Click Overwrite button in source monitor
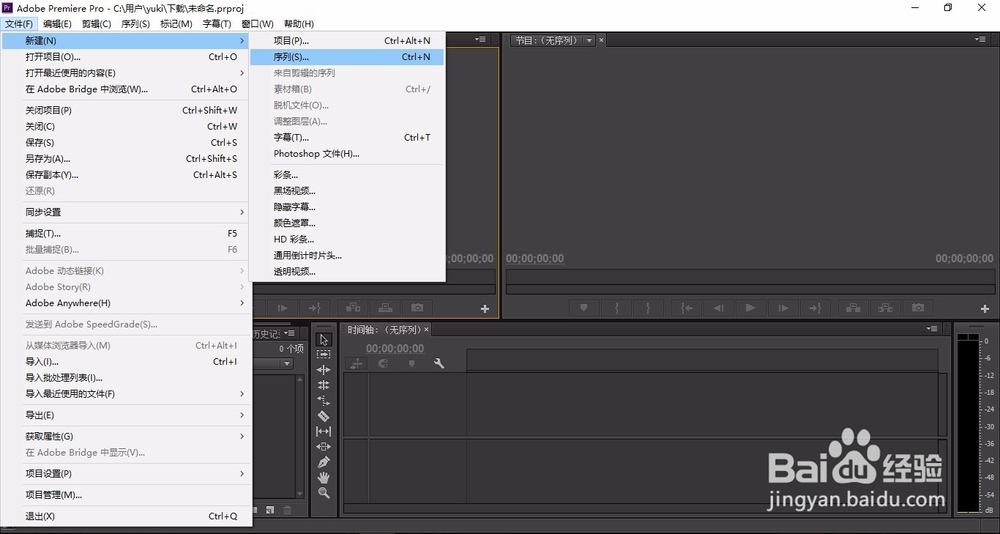Image resolution: width=1000 pixels, height=534 pixels. point(385,308)
